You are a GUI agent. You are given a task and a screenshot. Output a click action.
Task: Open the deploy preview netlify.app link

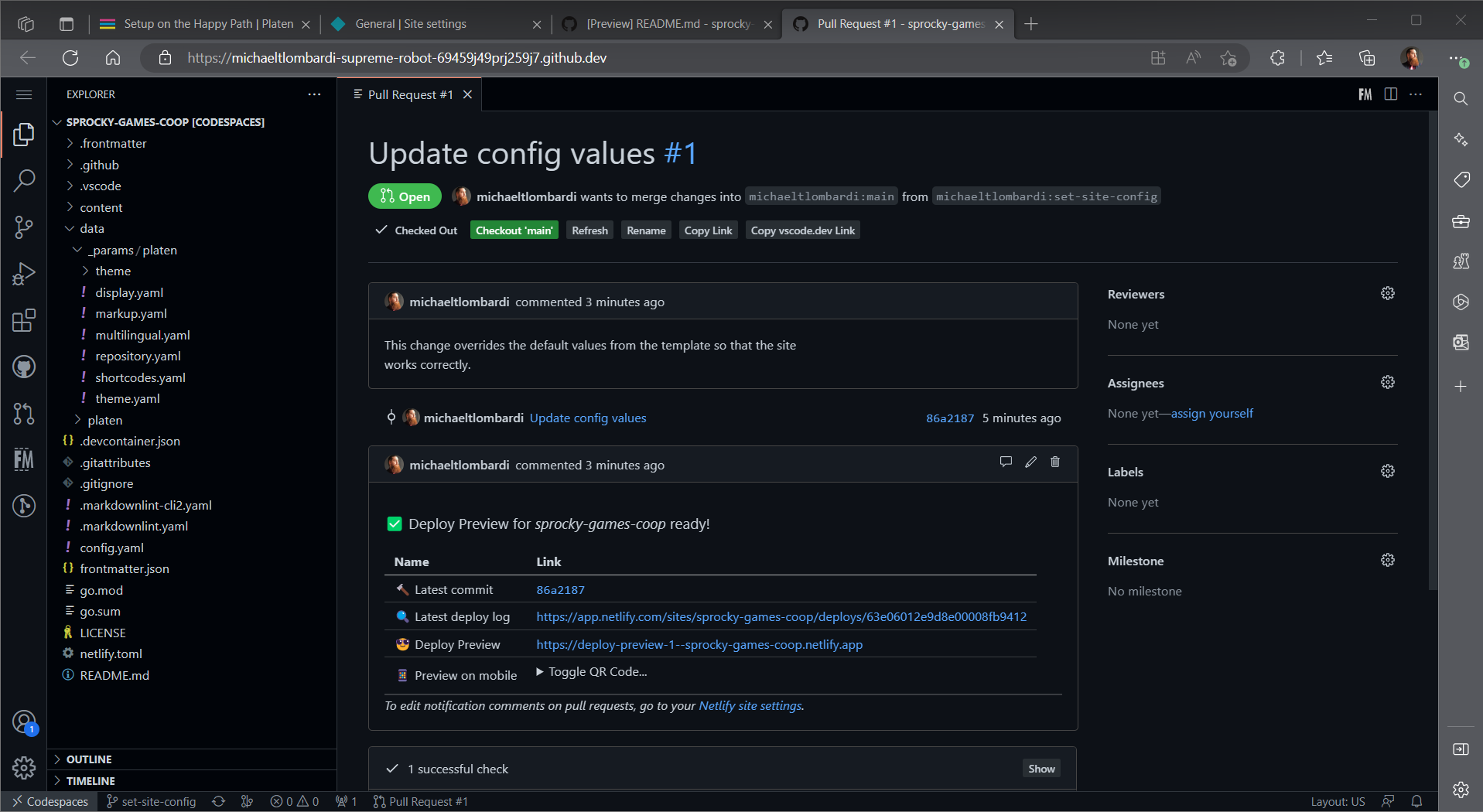[699, 645]
